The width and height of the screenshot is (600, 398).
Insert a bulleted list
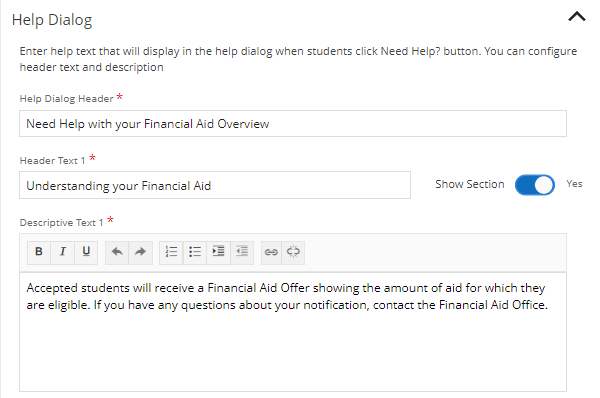pos(195,252)
